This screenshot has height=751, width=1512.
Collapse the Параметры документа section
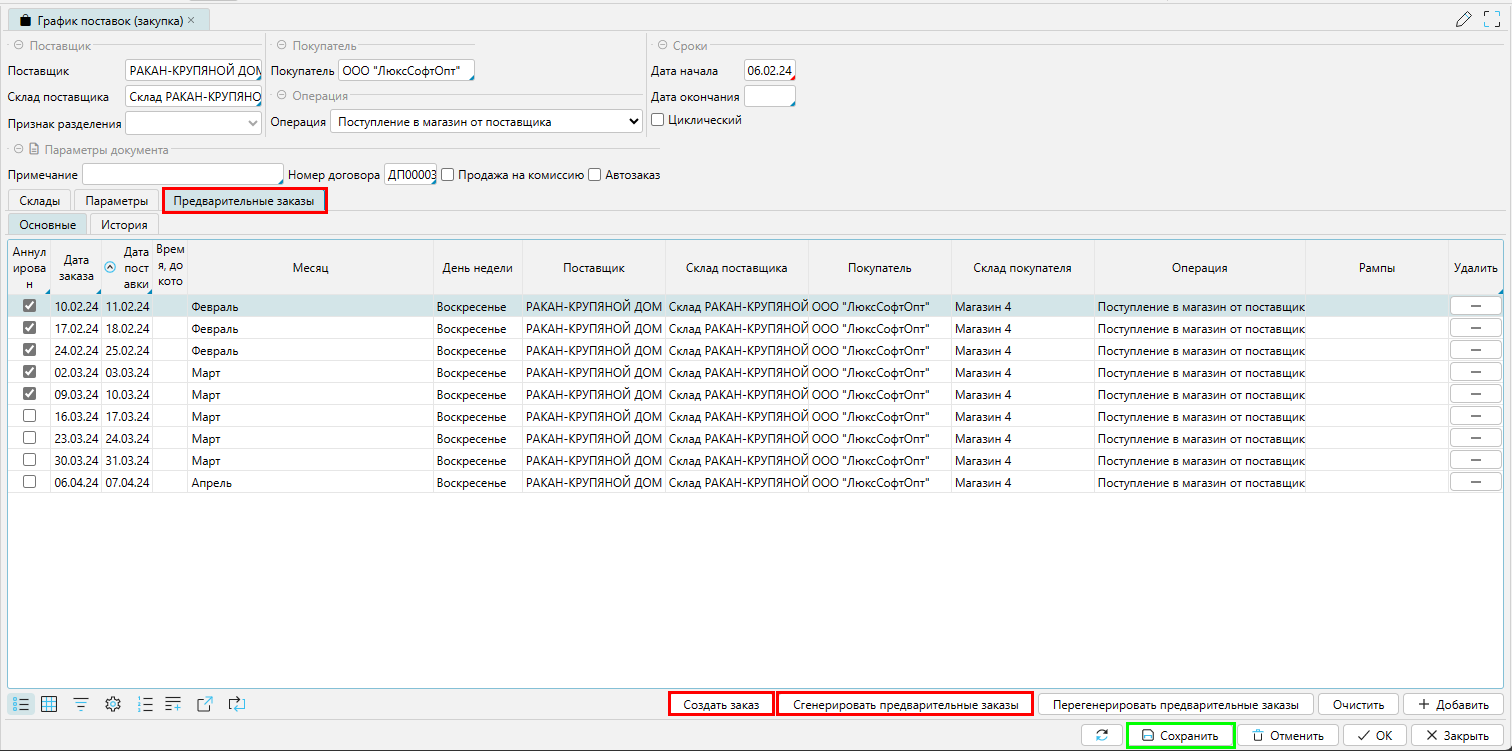[18, 150]
